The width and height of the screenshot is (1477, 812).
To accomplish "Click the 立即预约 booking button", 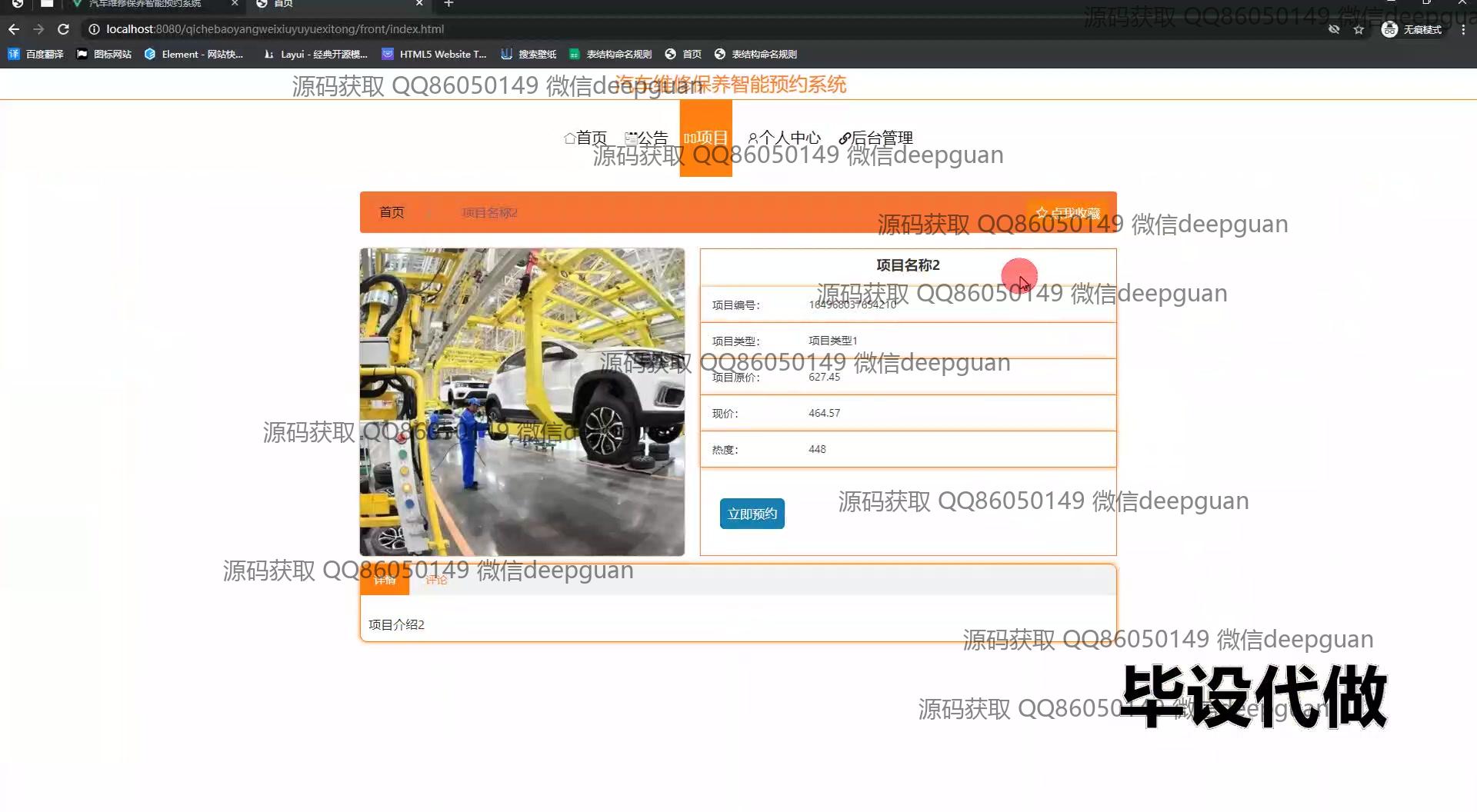I will (752, 514).
